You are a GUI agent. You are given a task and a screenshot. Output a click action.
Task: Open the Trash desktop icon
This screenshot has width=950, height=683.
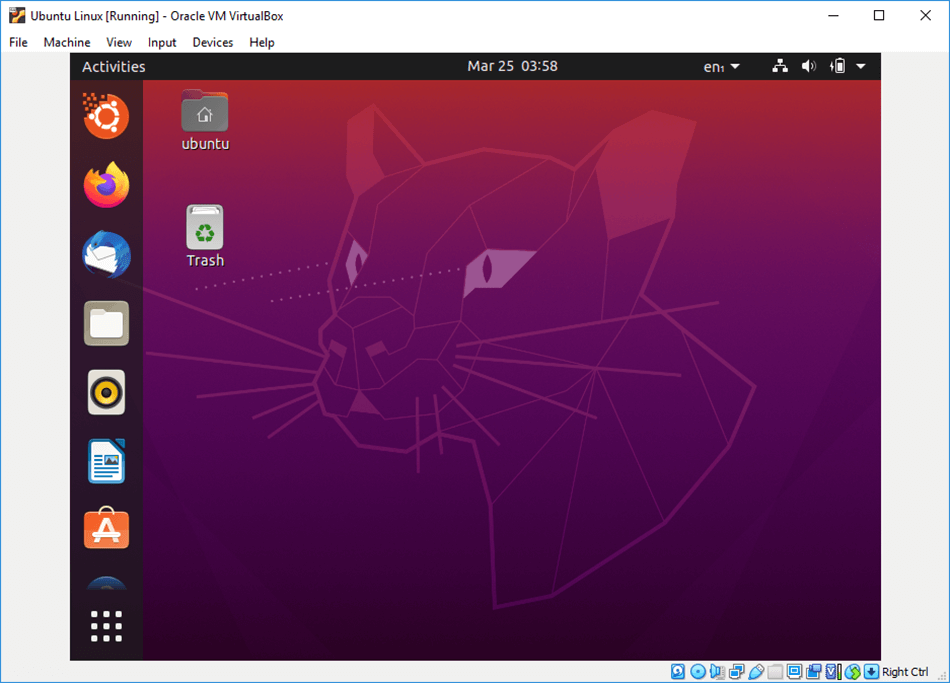tap(205, 236)
